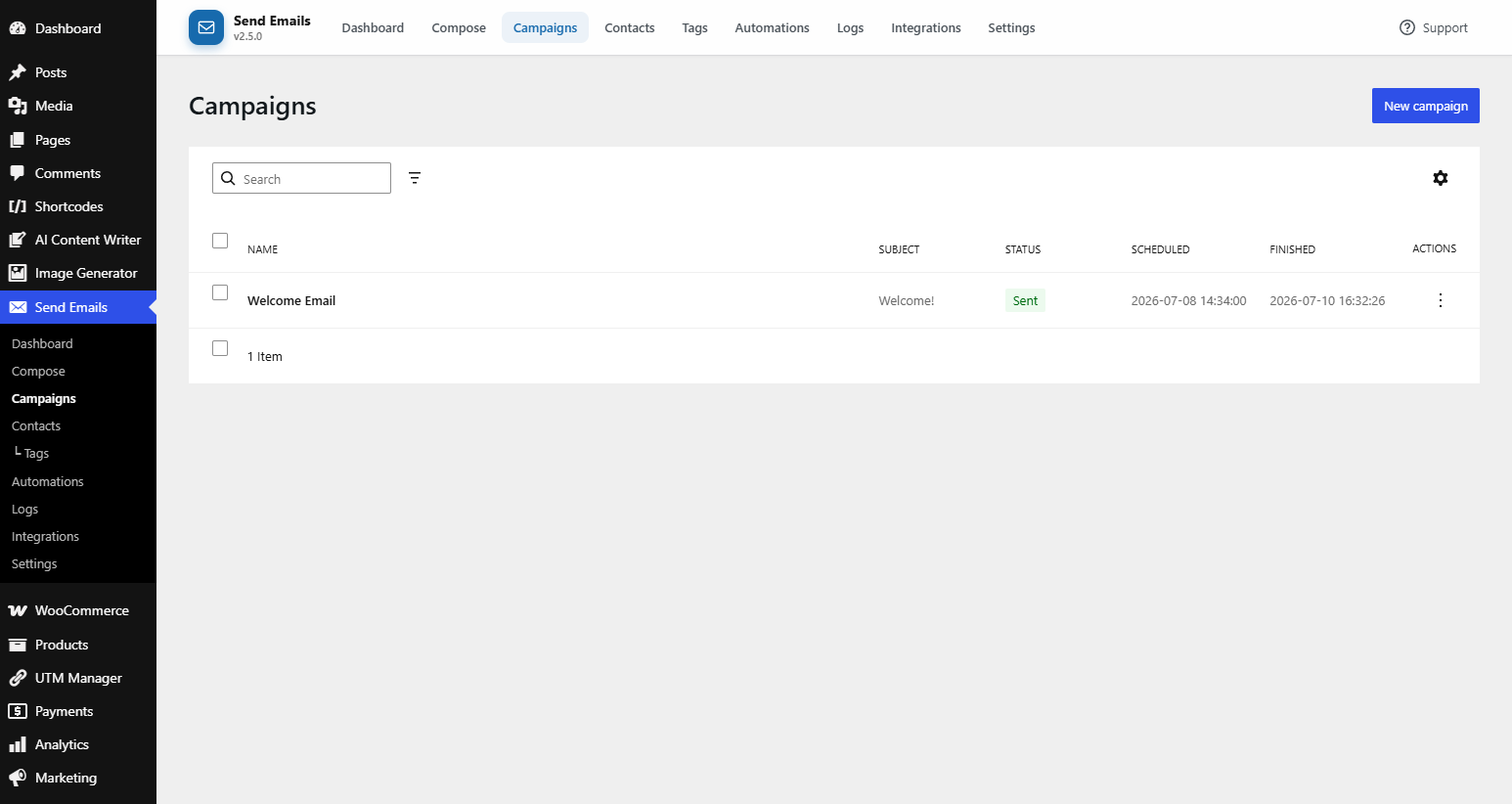Open the campaigns filter icon
The height and width of the screenshot is (804, 1512).
coord(415,178)
